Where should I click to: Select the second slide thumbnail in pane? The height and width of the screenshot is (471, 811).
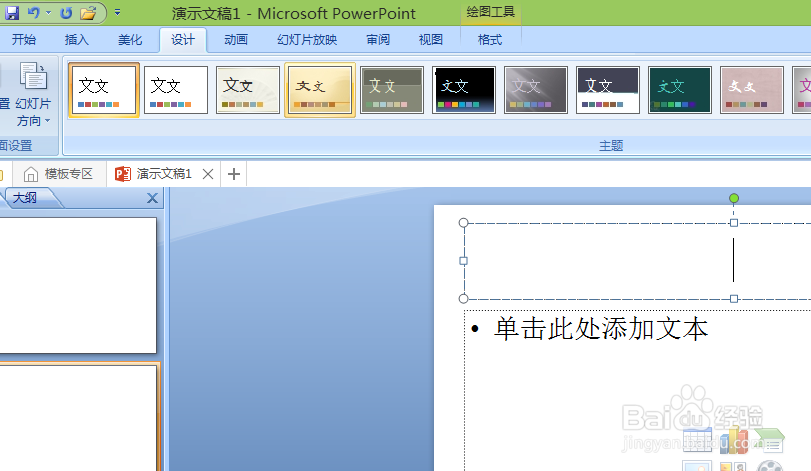pos(79,417)
